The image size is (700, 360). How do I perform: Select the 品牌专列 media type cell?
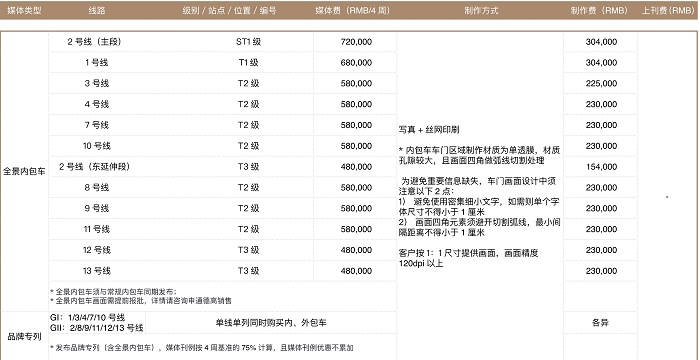point(25,336)
